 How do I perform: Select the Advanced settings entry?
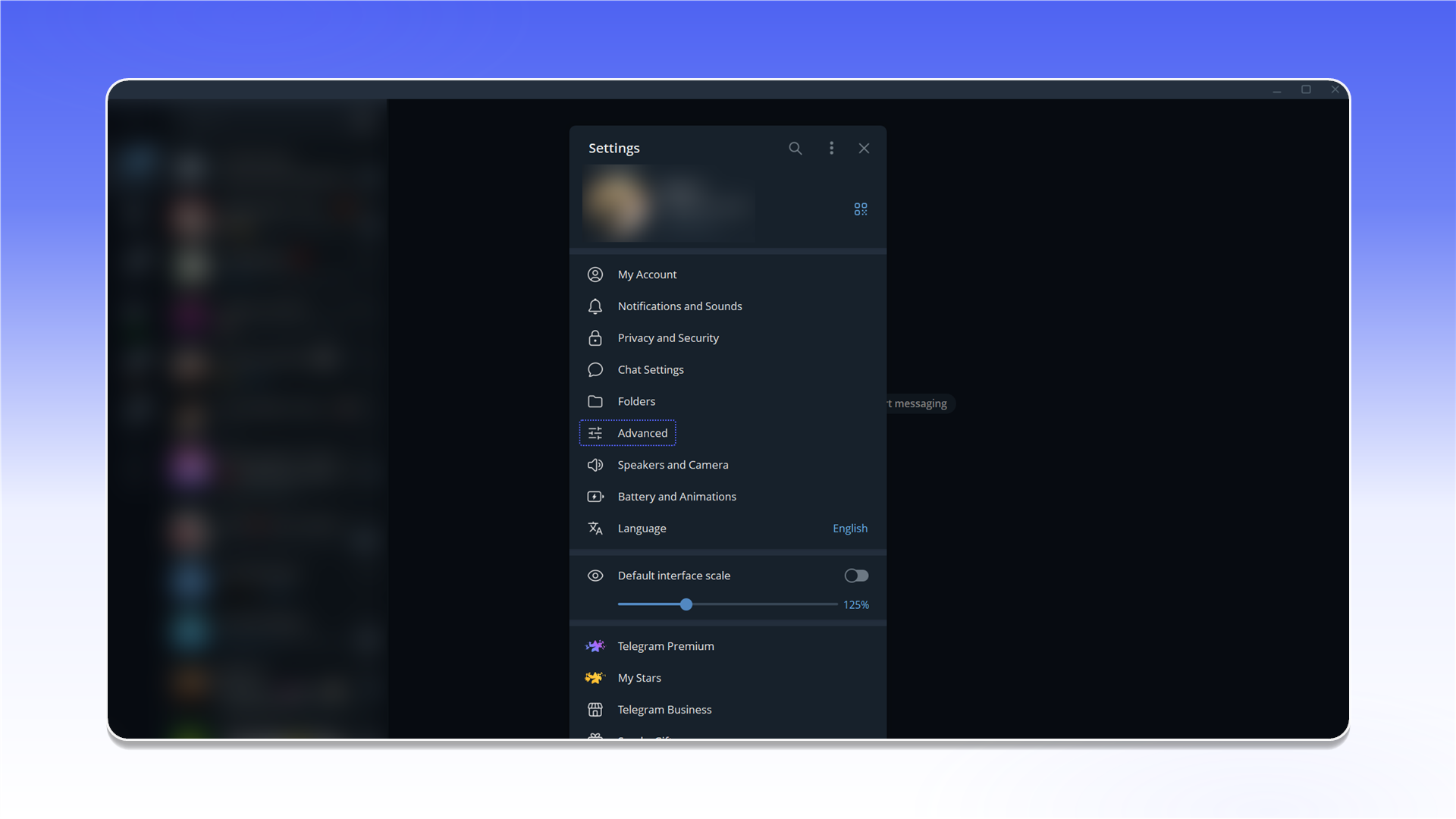point(728,434)
